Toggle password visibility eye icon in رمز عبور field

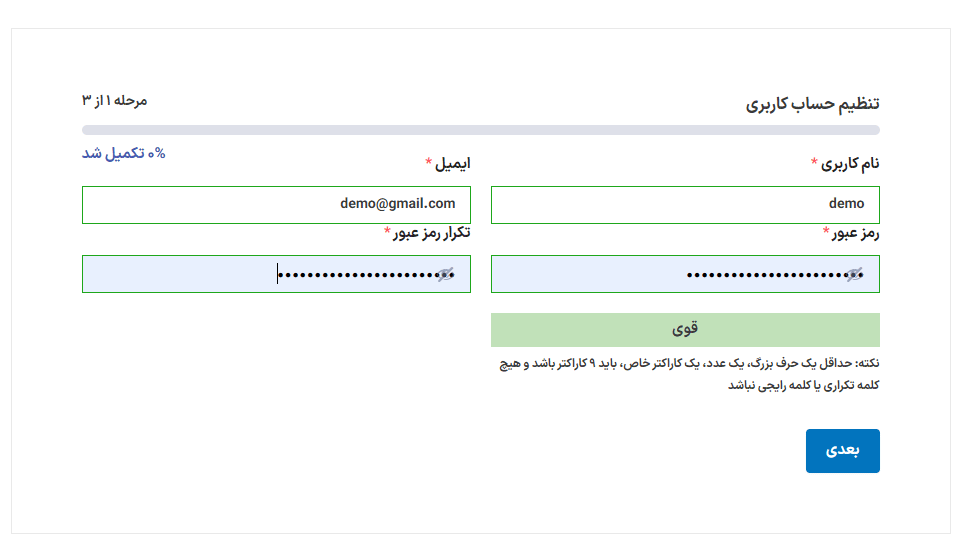(x=853, y=275)
